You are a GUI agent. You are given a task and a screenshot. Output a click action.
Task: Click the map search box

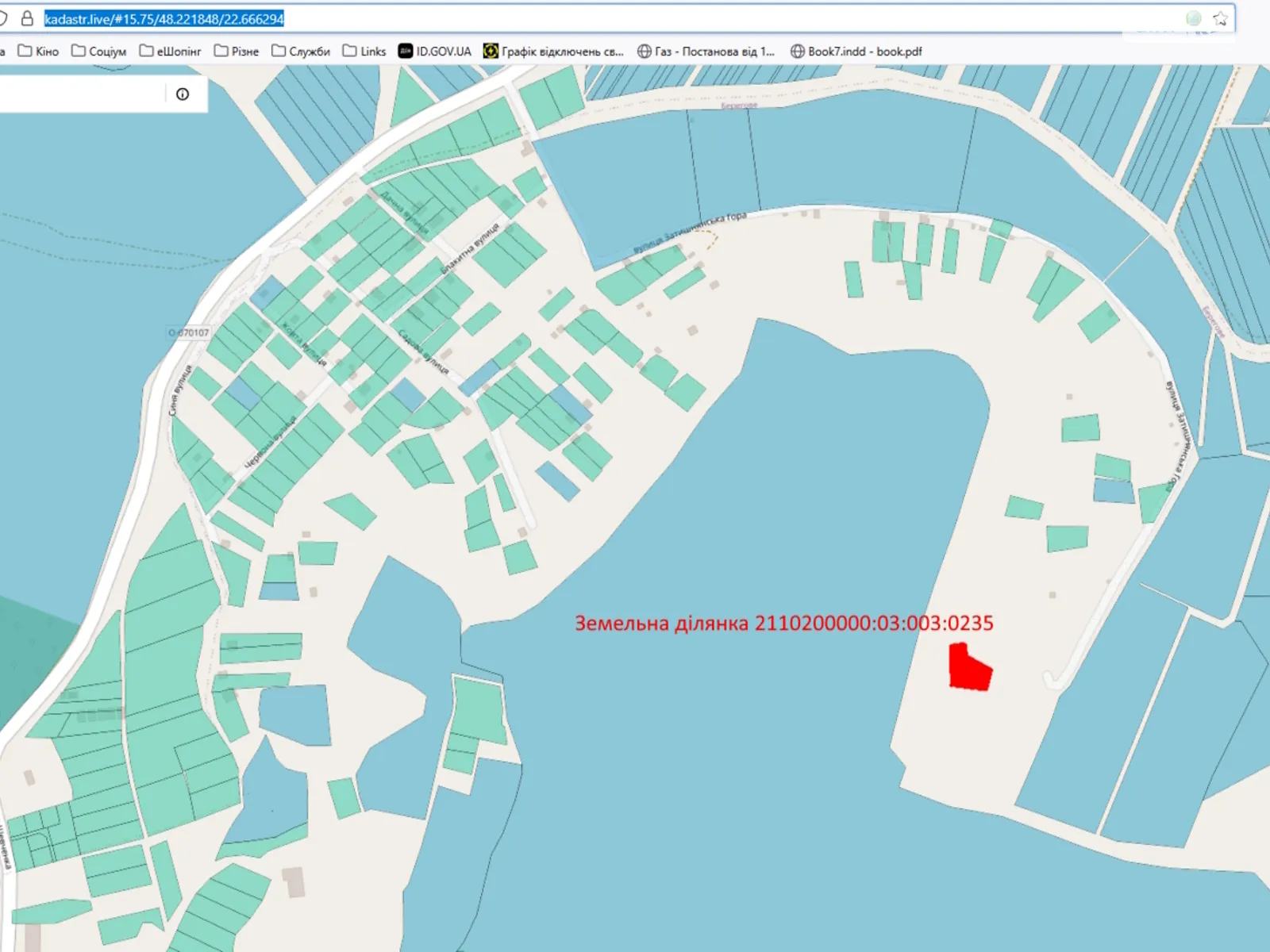79,94
